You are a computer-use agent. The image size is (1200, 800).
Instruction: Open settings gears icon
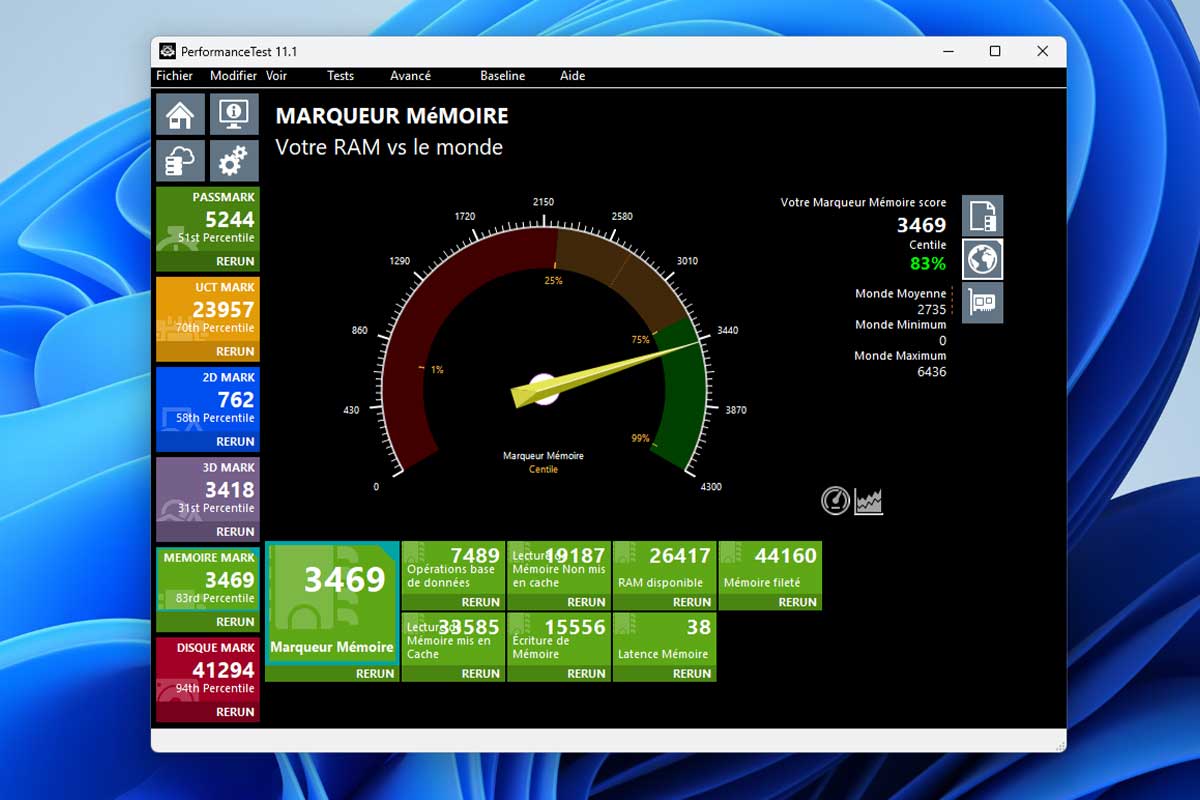[x=234, y=161]
